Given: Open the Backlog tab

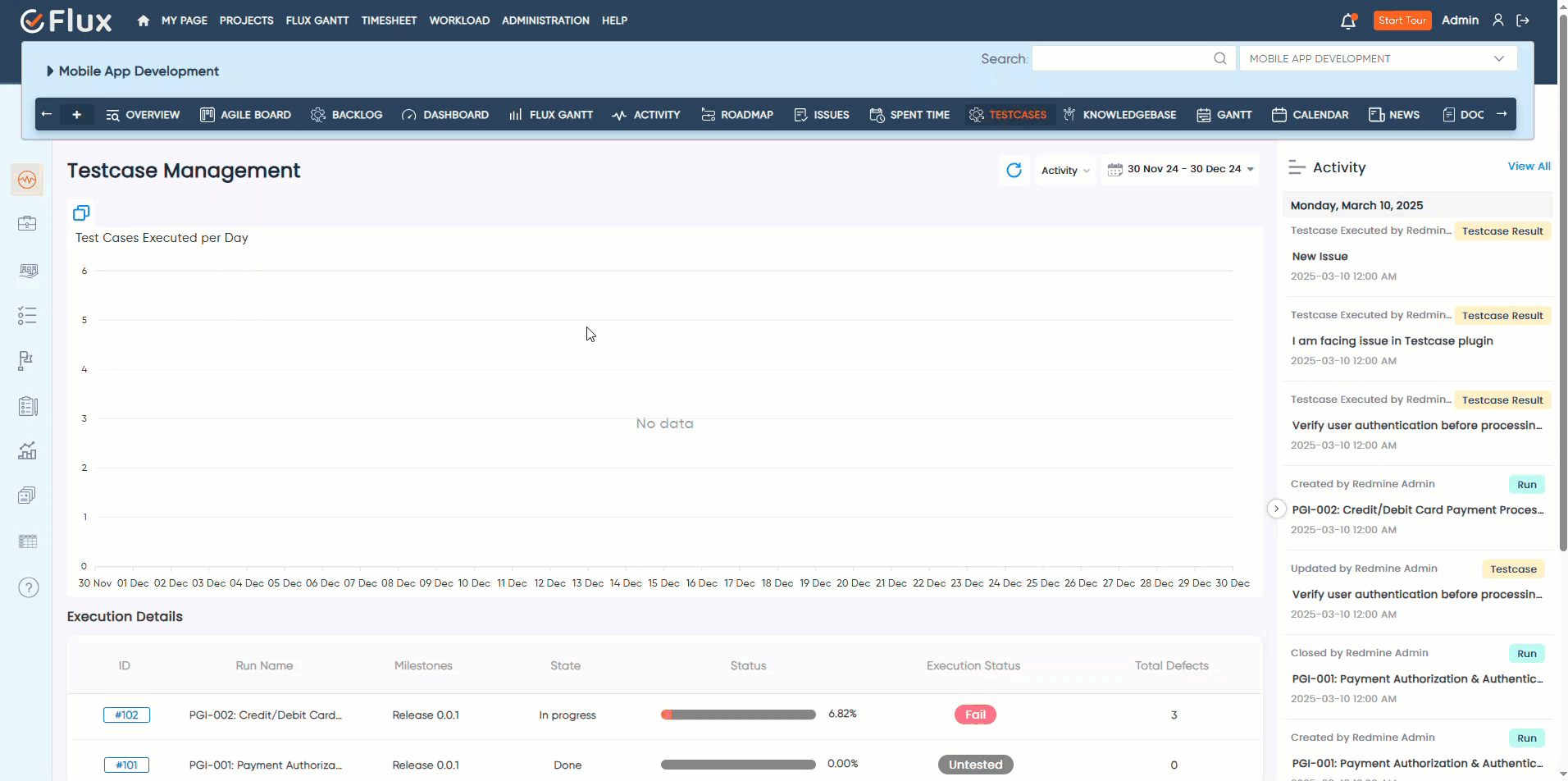Looking at the screenshot, I should tap(347, 115).
